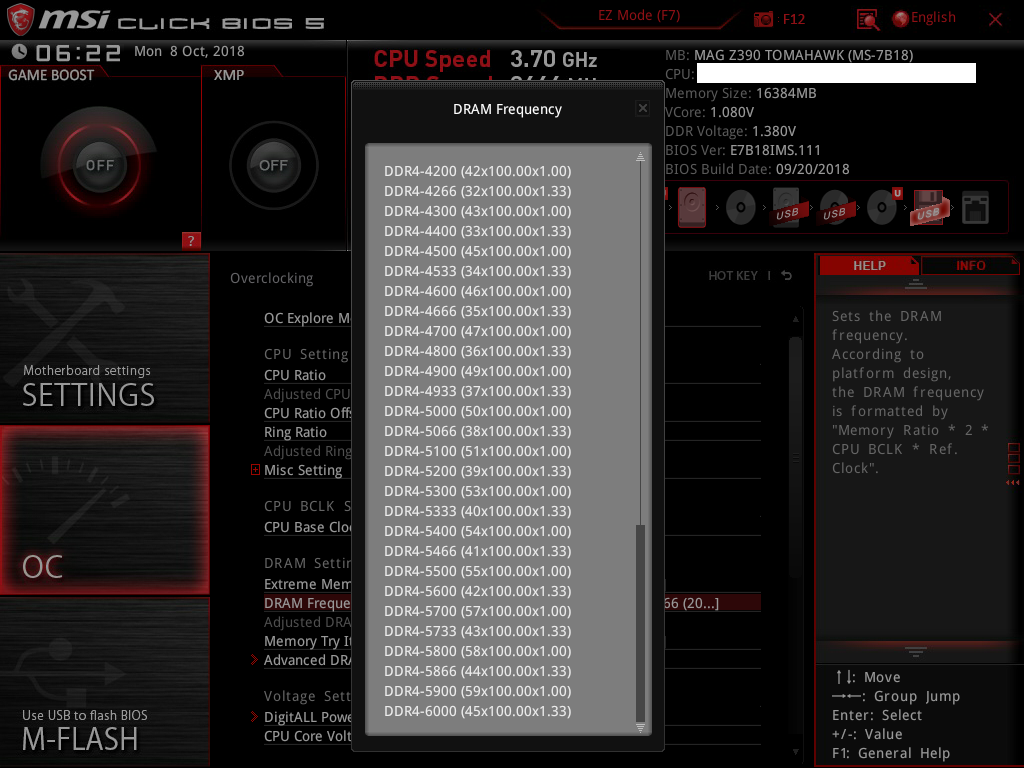Image resolution: width=1024 pixels, height=768 pixels.
Task: Select DDR4-4200 (42x100.00x1.00)
Action: click(477, 171)
